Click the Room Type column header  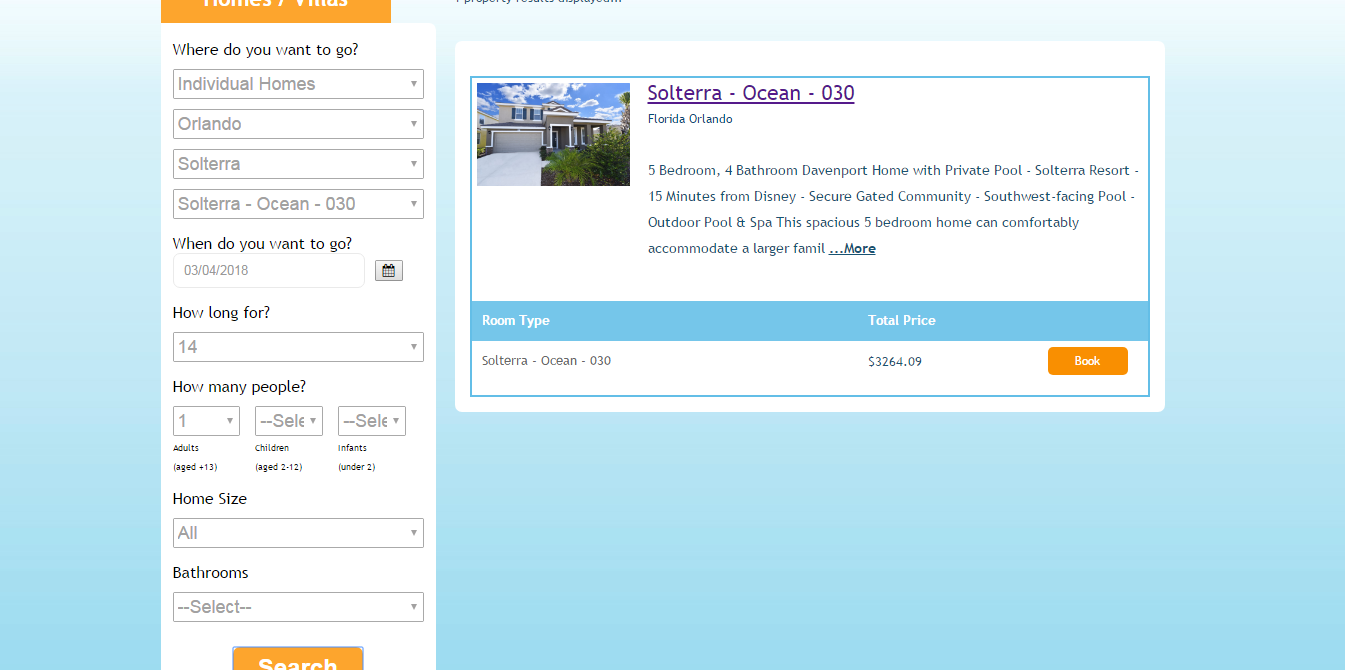pyautogui.click(x=516, y=321)
